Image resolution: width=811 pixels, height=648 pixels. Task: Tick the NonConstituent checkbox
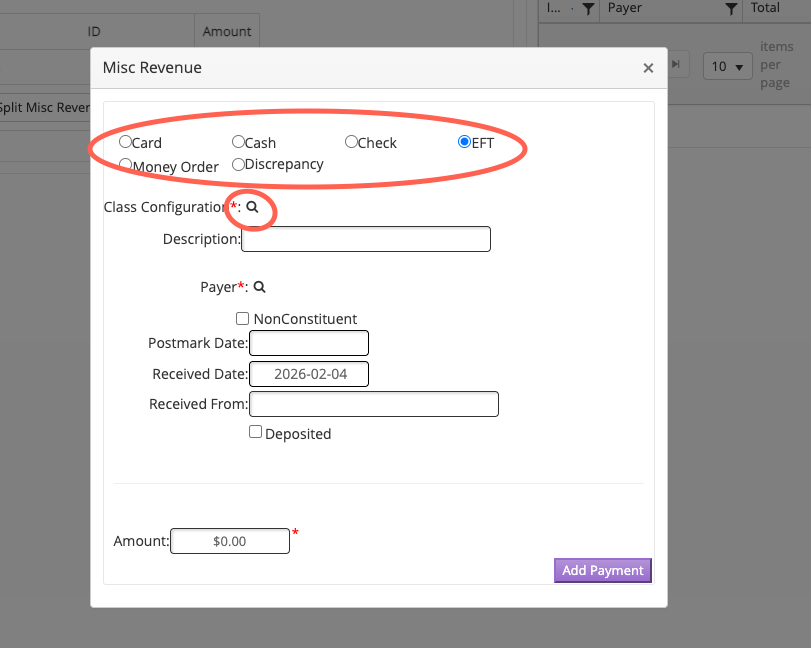[x=242, y=318]
